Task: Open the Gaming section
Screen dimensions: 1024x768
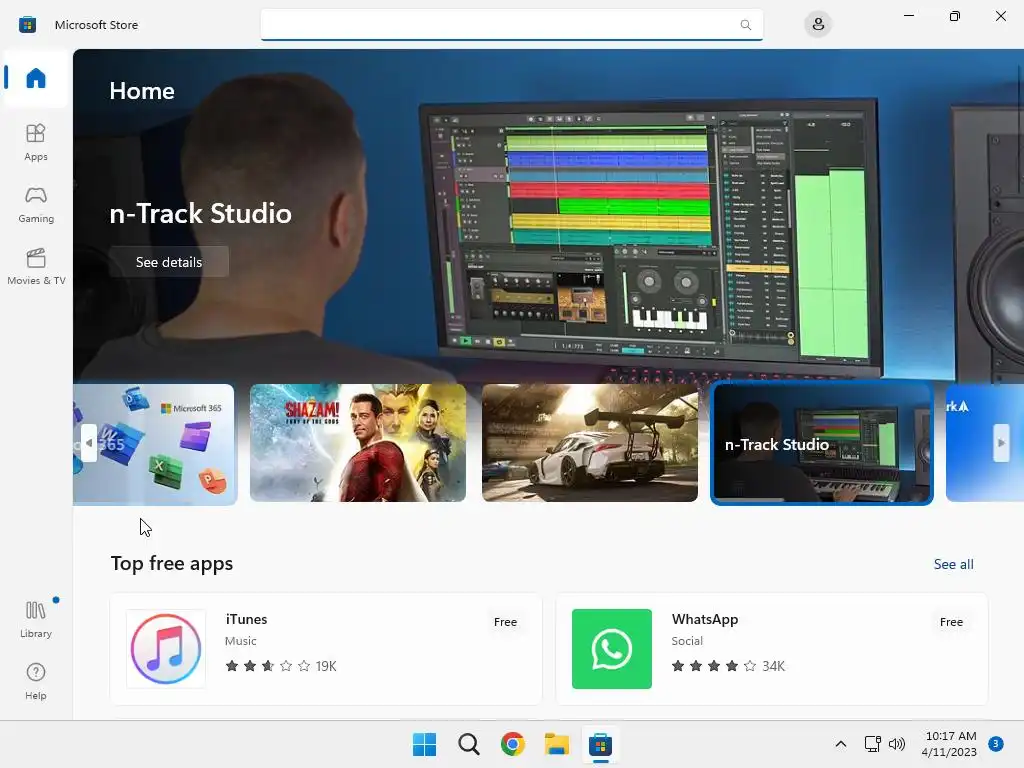Action: (36, 204)
